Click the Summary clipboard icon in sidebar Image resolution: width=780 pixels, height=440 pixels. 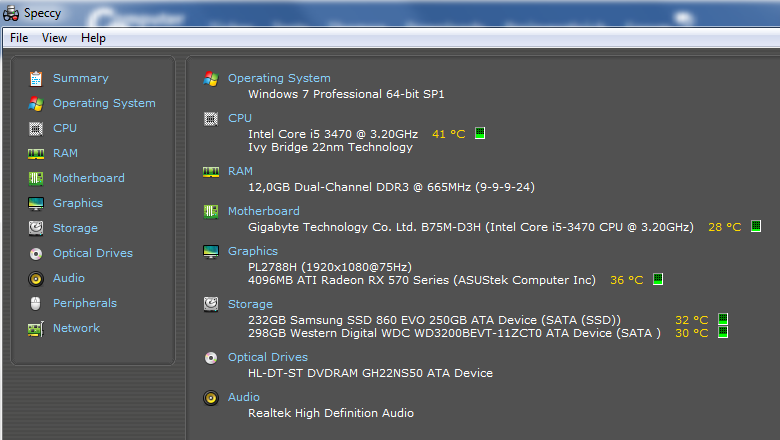coord(36,79)
